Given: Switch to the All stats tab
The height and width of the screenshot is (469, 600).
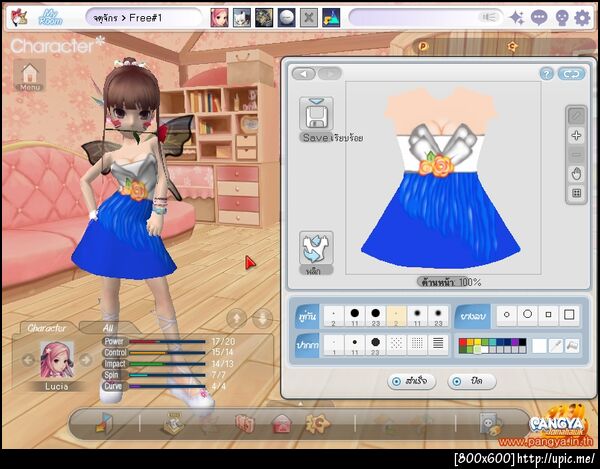Looking at the screenshot, I should pos(108,328).
